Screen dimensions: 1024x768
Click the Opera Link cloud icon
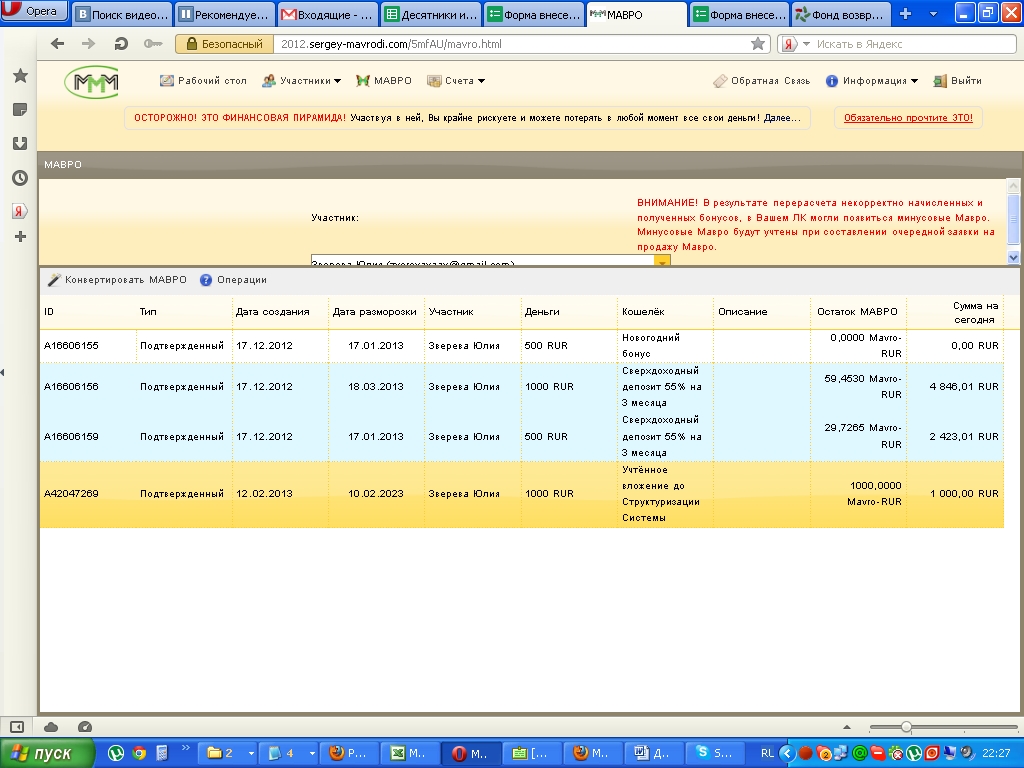tap(51, 727)
